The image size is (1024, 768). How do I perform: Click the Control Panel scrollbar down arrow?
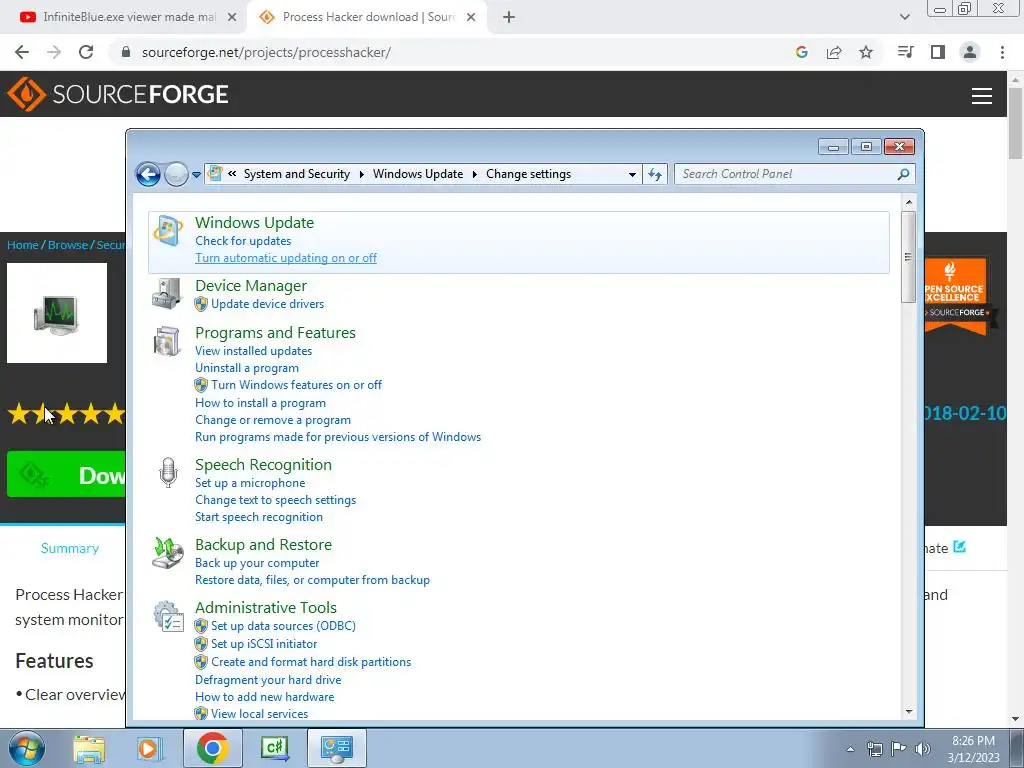point(908,712)
